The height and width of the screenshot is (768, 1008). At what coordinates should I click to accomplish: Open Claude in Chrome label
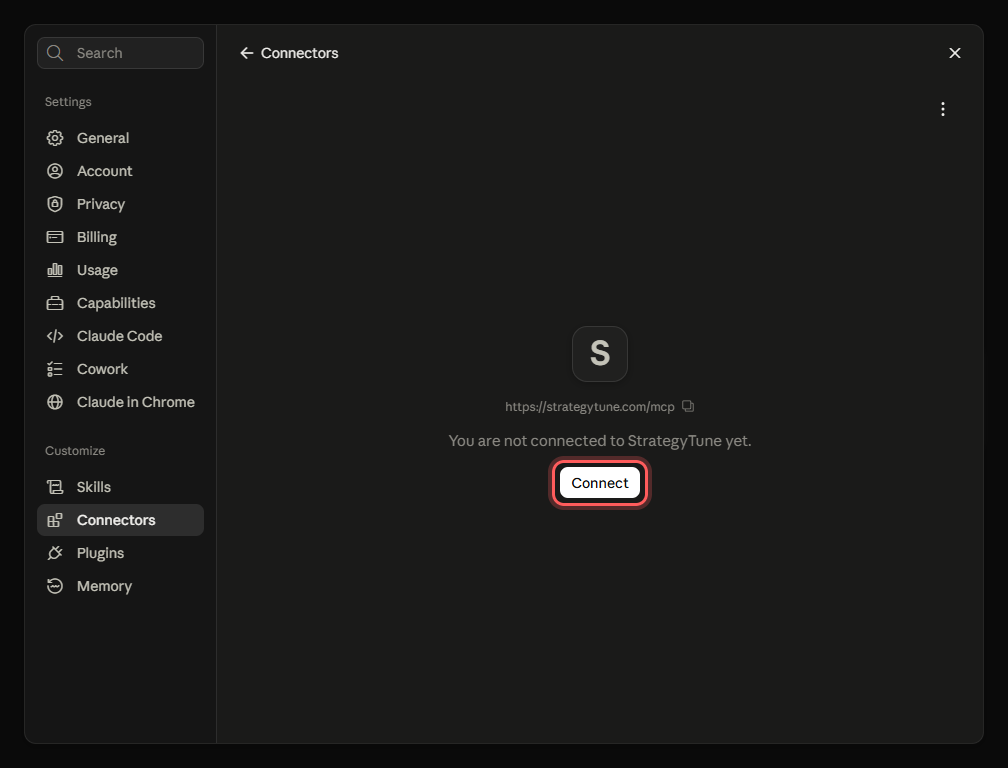point(136,402)
